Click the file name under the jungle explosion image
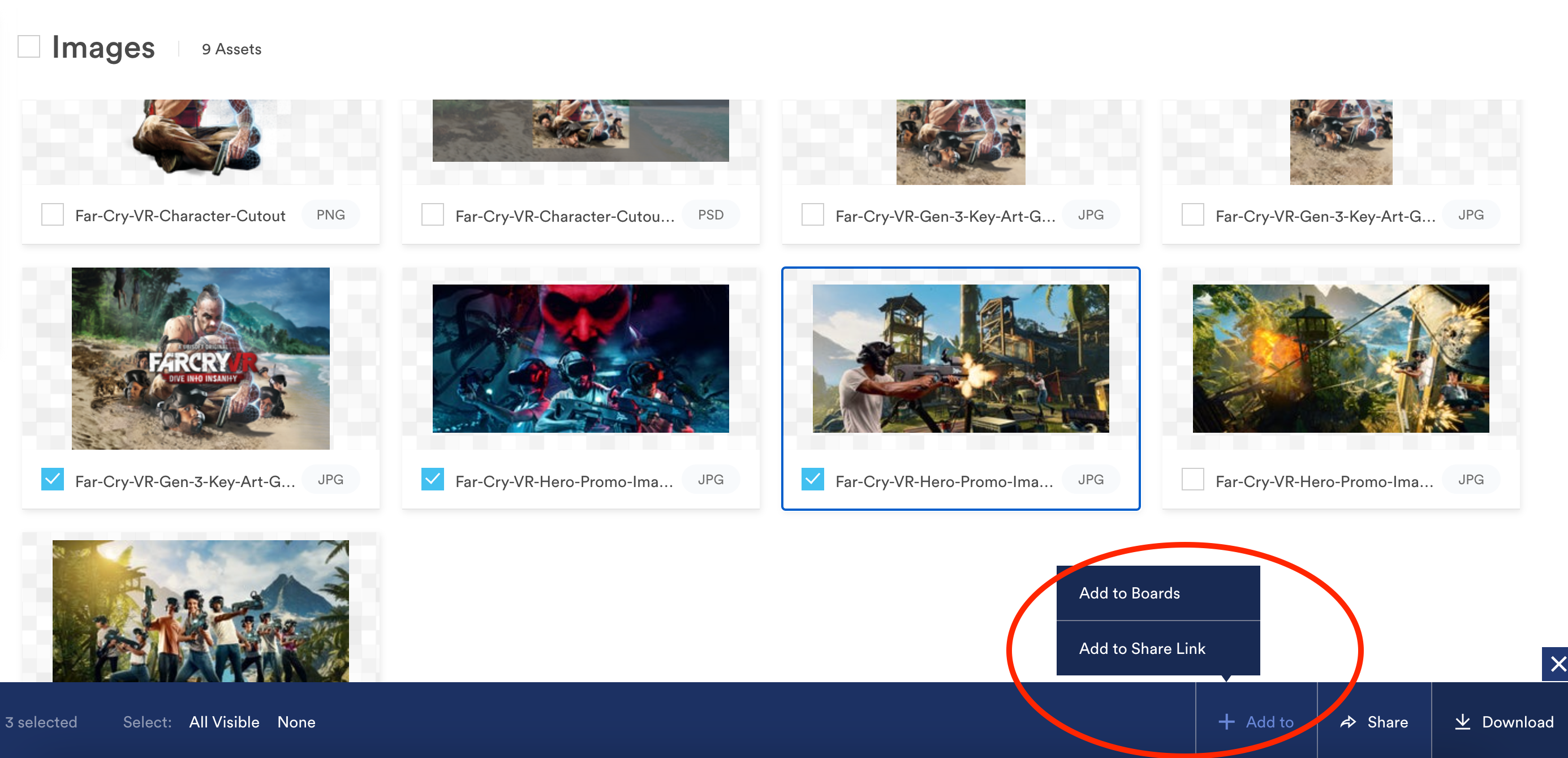The height and width of the screenshot is (758, 1568). coord(1325,481)
